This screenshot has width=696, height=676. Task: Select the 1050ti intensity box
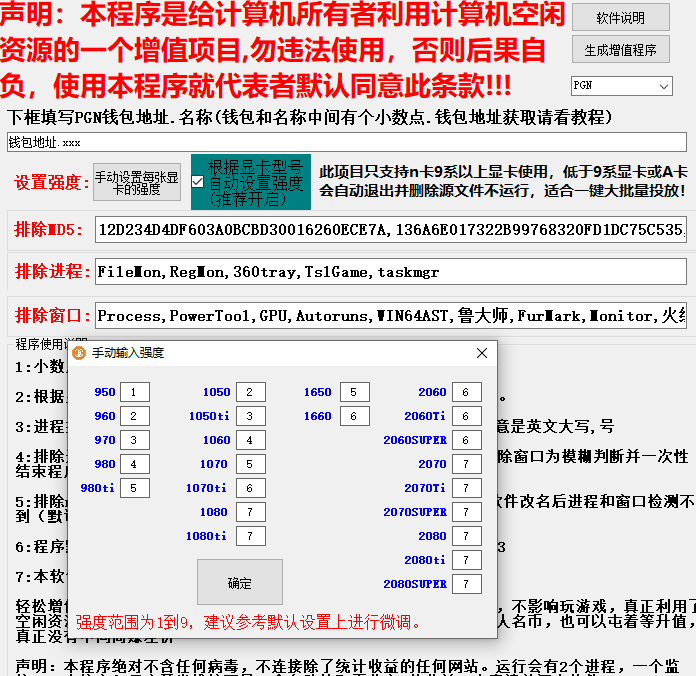(251, 416)
